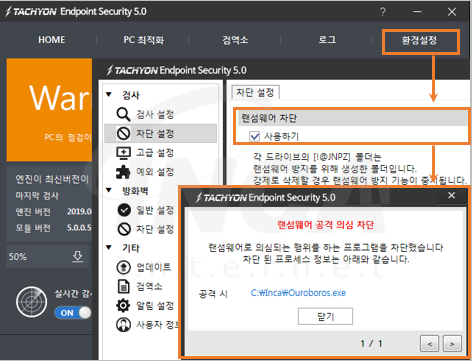Switch off the real-time monitoring ON toggle

coord(73,313)
